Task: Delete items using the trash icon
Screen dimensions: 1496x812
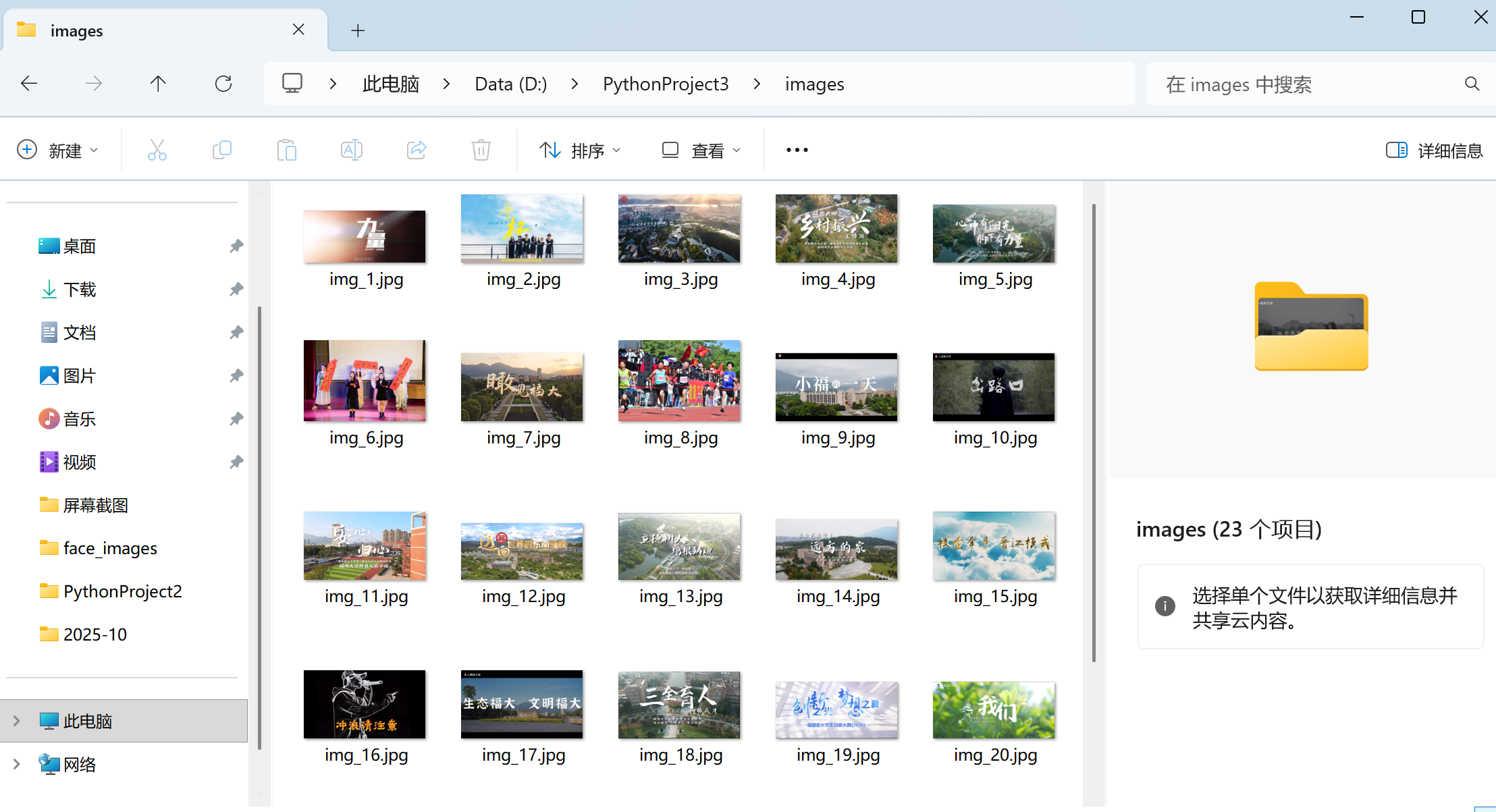Action: [x=480, y=150]
